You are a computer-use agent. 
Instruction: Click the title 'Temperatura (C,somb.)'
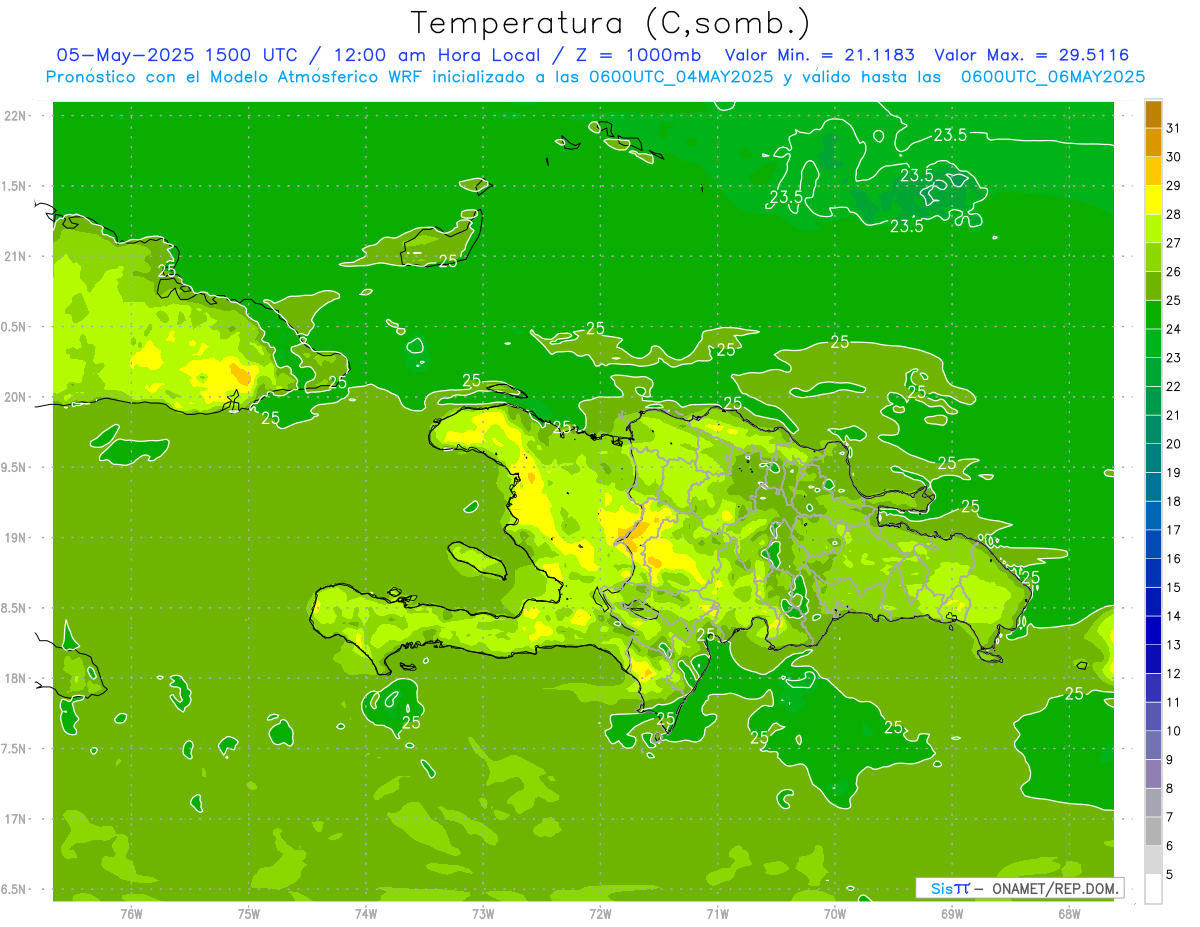(x=611, y=24)
